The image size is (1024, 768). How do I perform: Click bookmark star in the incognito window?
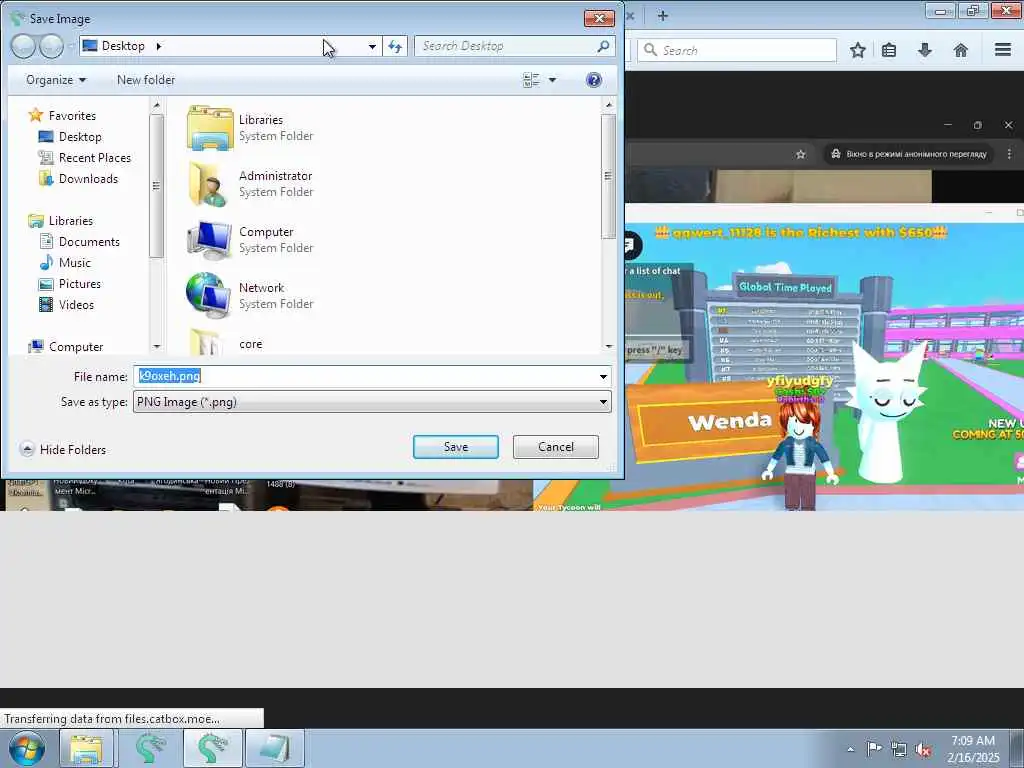(x=801, y=154)
